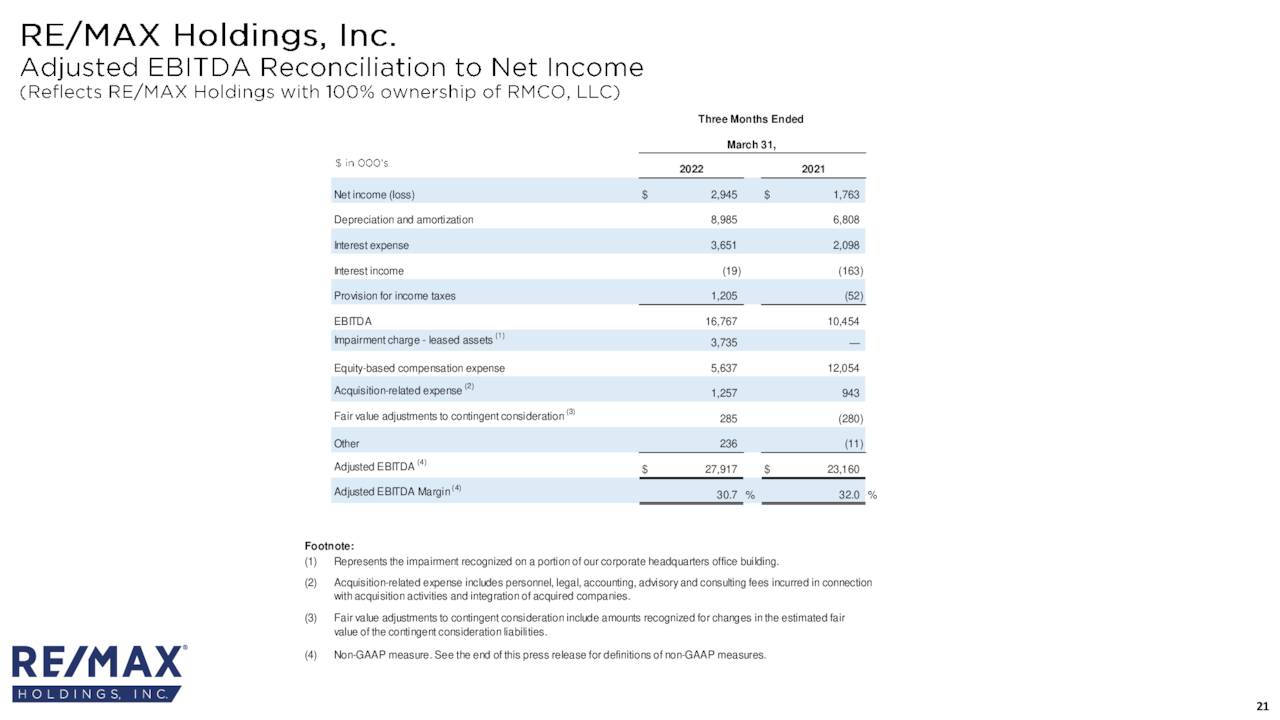Select fair value adjustment value 285

pos(728,419)
